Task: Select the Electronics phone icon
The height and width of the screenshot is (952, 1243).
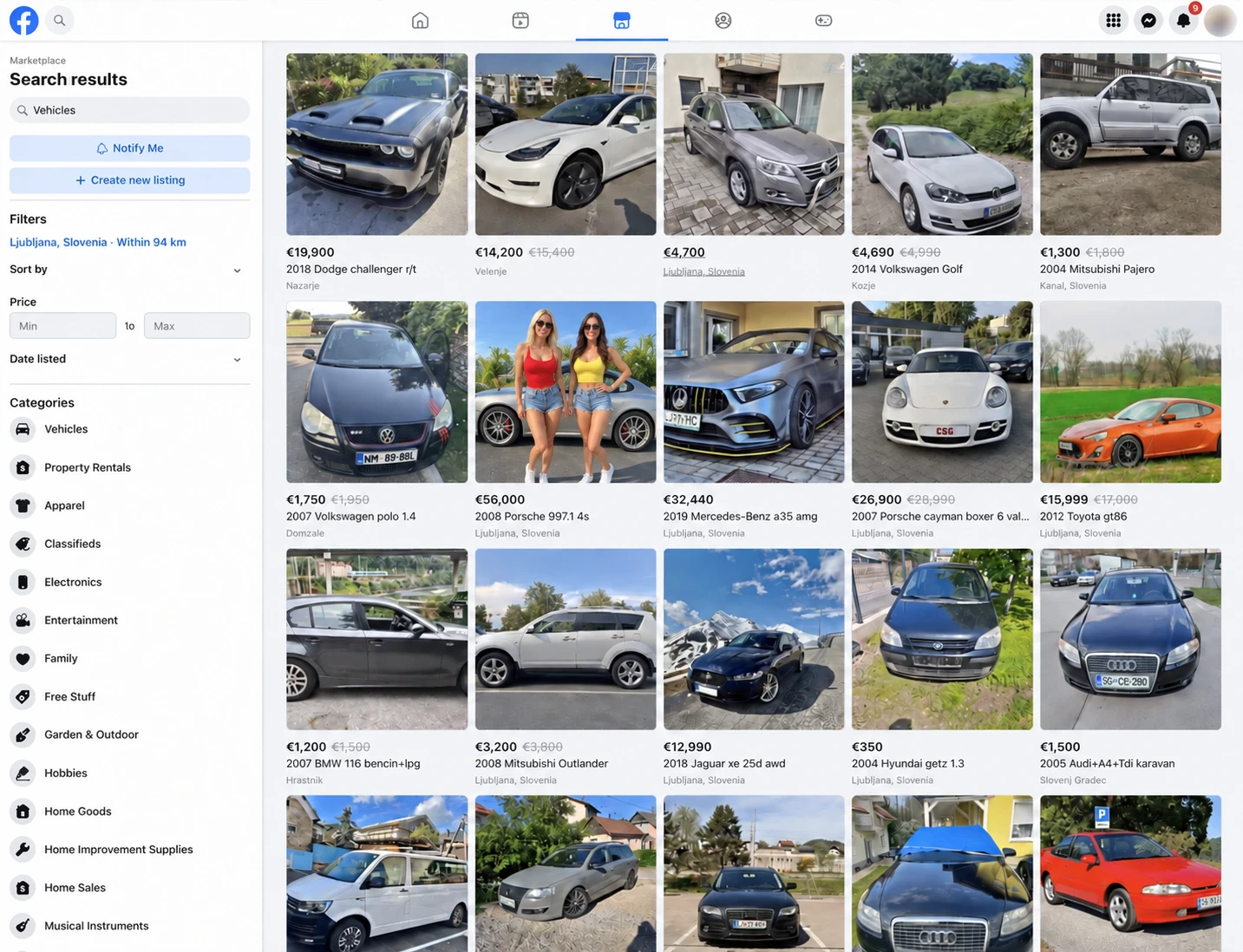Action: (23, 582)
